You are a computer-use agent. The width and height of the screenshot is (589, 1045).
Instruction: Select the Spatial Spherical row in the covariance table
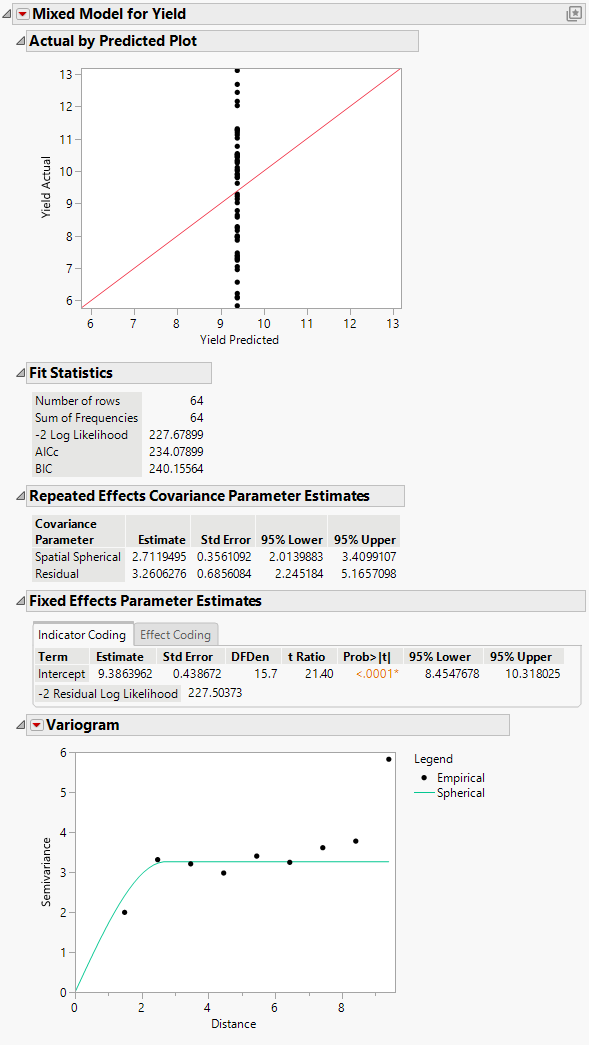coord(78,557)
